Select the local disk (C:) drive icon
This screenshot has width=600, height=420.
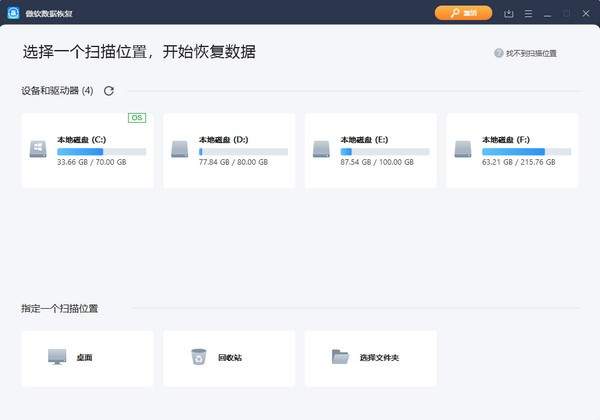point(38,149)
